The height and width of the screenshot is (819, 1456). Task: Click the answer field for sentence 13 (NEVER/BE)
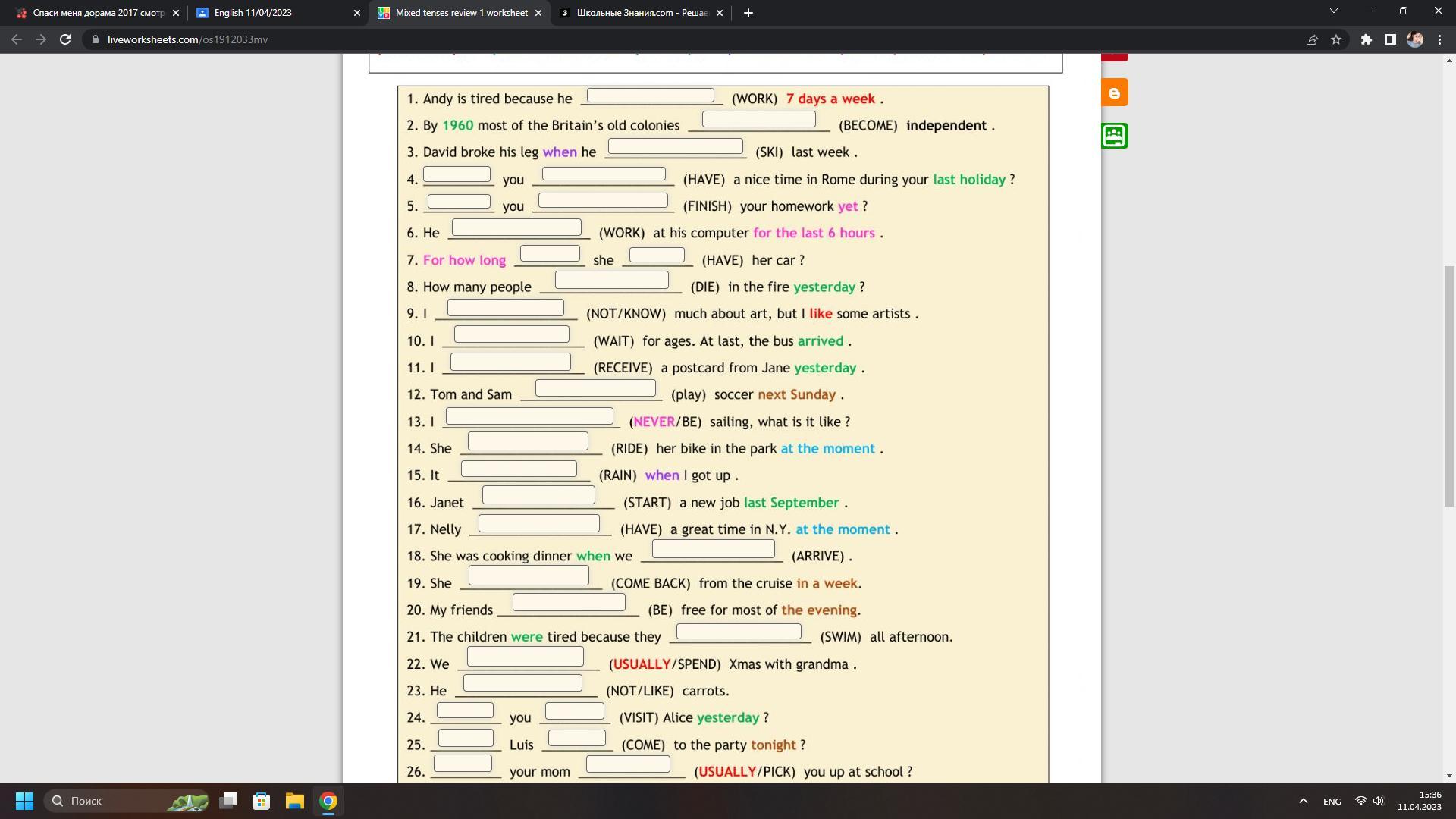point(529,416)
